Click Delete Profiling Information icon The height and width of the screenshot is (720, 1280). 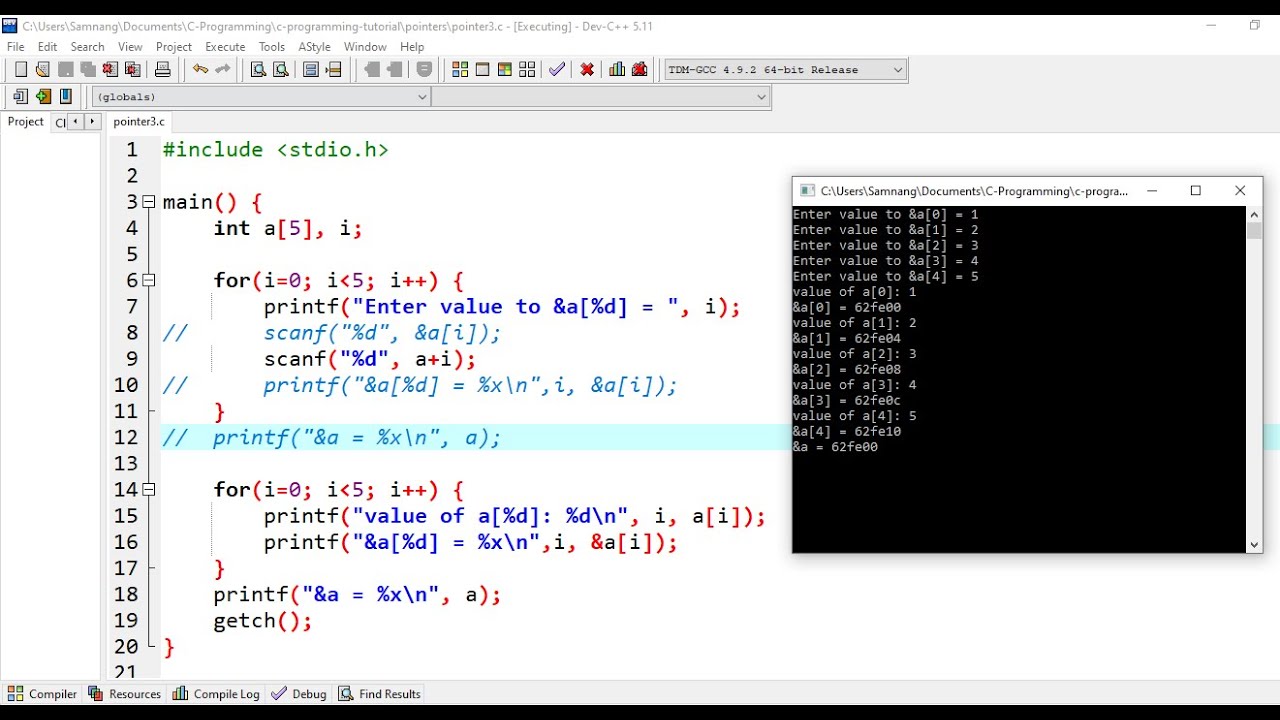pos(640,69)
